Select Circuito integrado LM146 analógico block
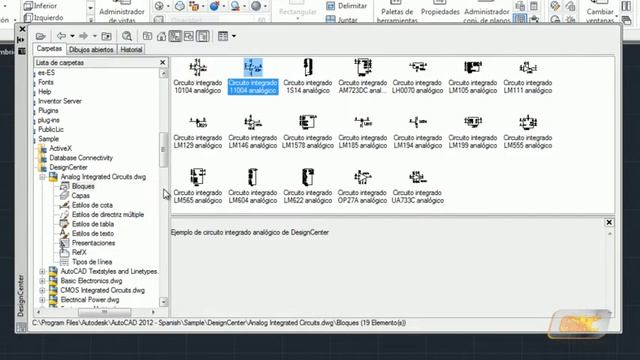This screenshot has height=360, width=640. (253, 132)
